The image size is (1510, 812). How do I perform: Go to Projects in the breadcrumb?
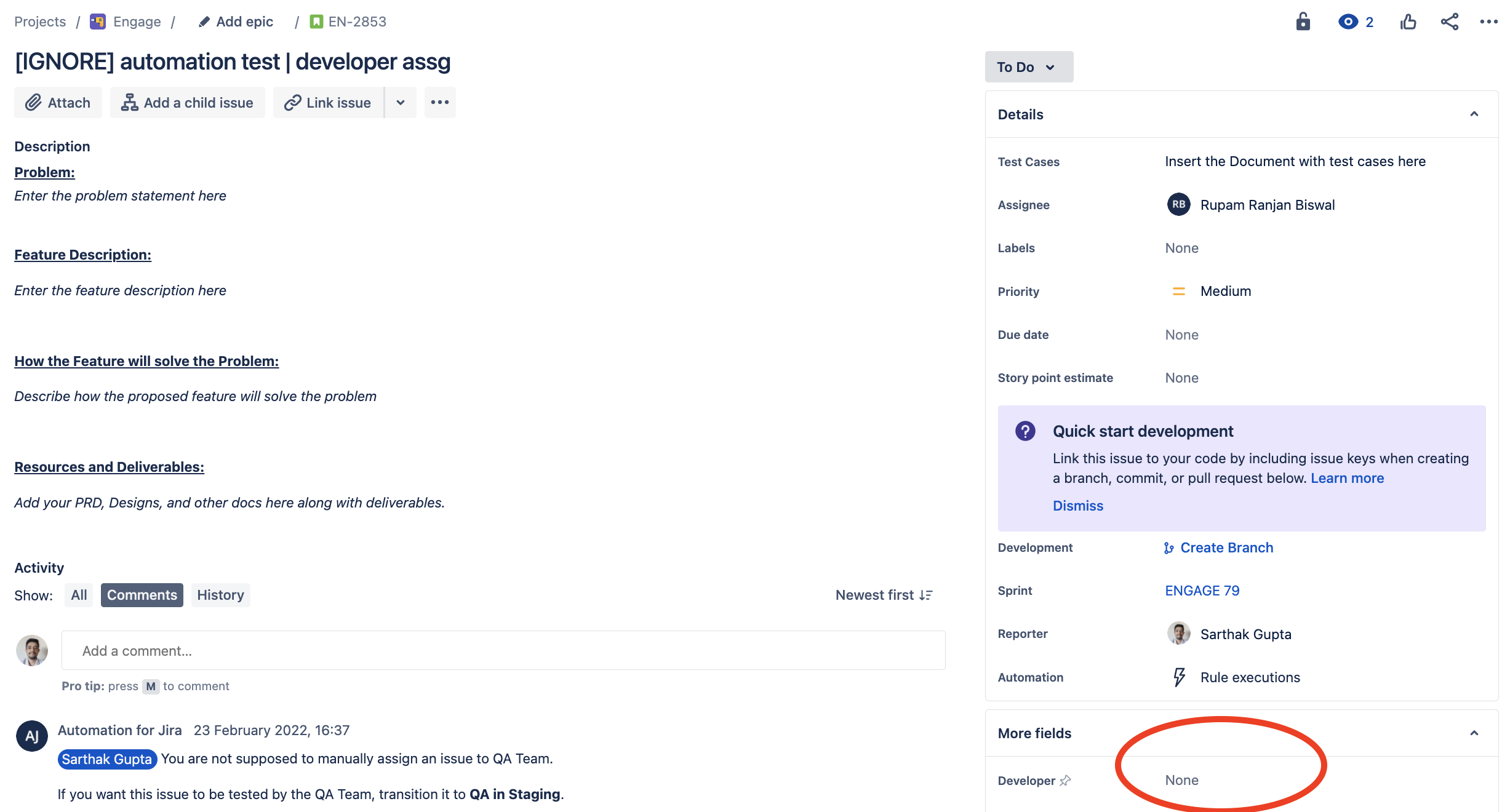[40, 22]
